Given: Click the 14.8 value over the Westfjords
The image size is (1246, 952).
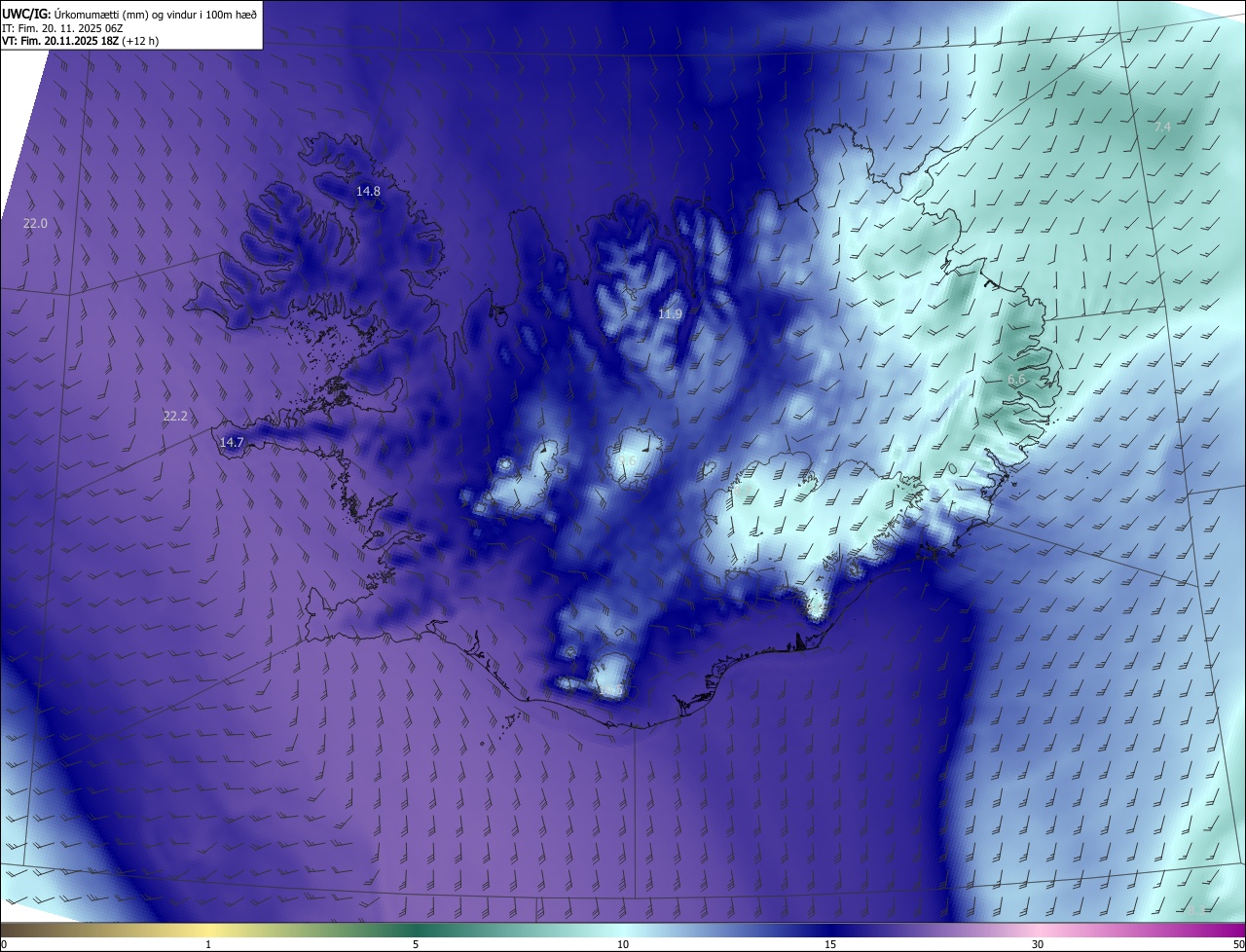Looking at the screenshot, I should pyautogui.click(x=368, y=192).
